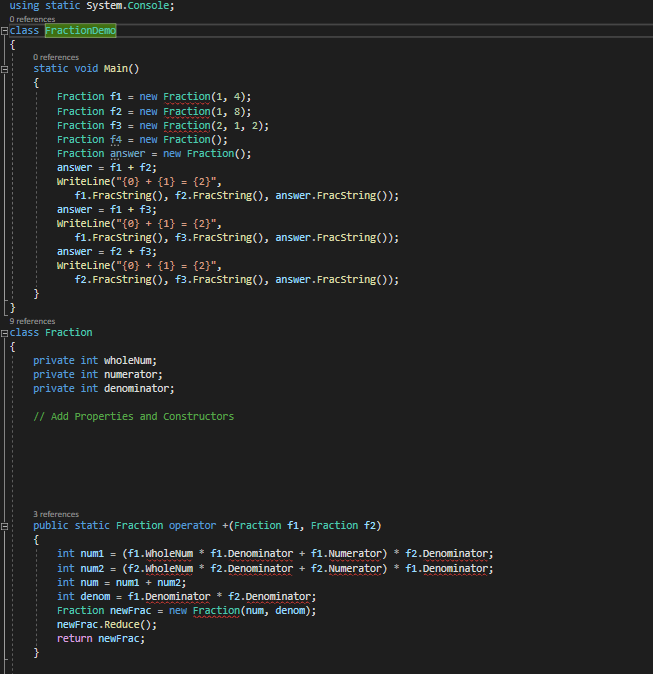This screenshot has height=674, width=653.
Task: Click 'Main()' method name
Action: tap(122, 69)
